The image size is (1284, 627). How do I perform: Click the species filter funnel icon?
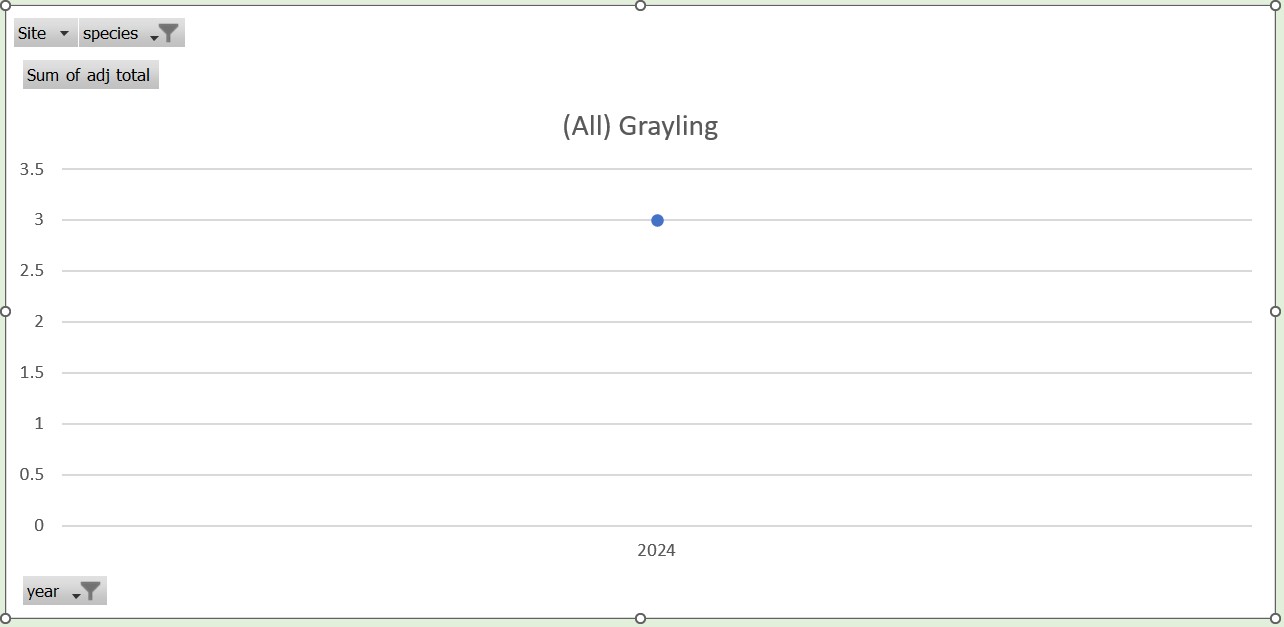[x=169, y=33]
